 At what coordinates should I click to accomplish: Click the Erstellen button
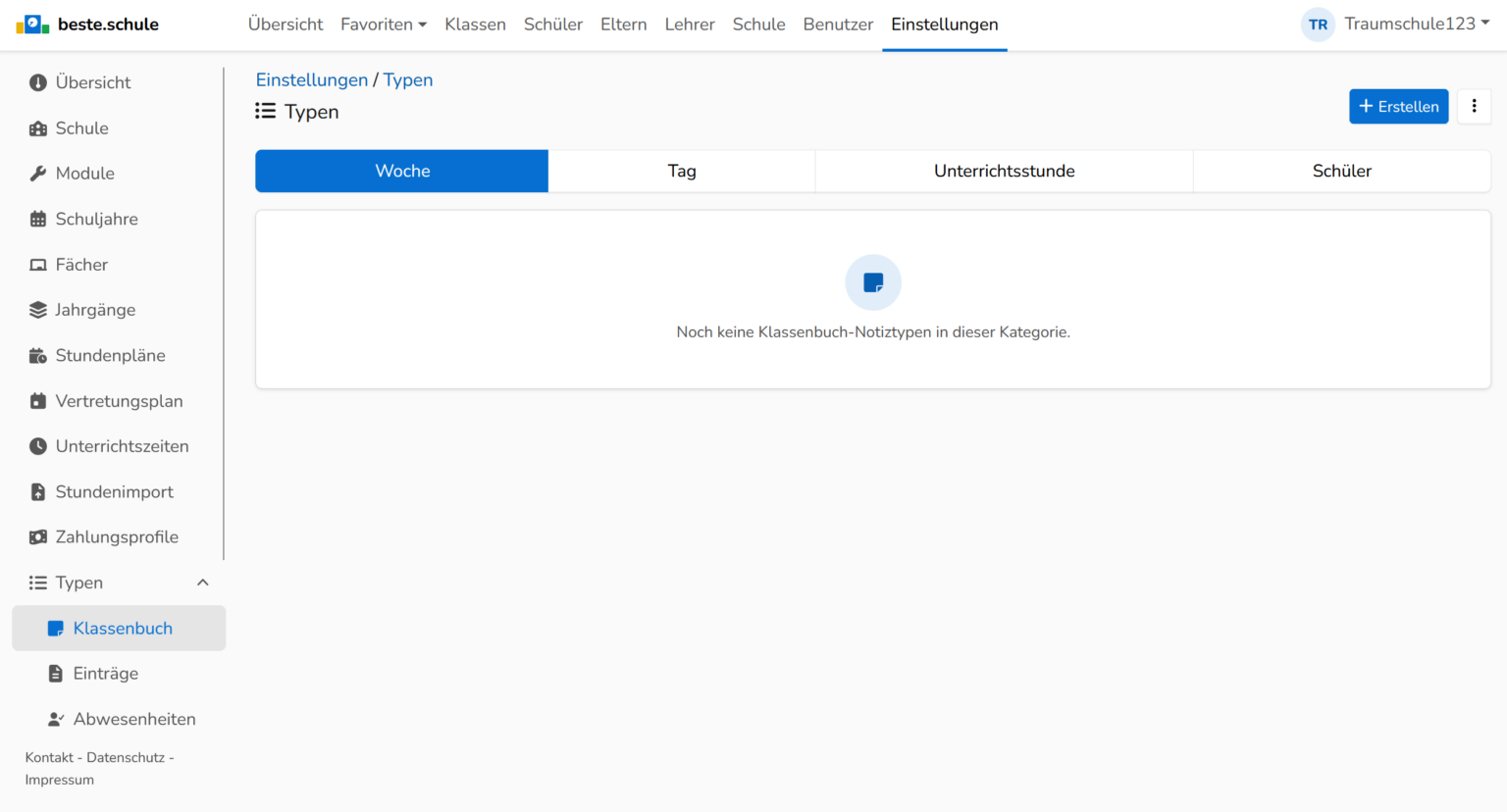(1398, 106)
